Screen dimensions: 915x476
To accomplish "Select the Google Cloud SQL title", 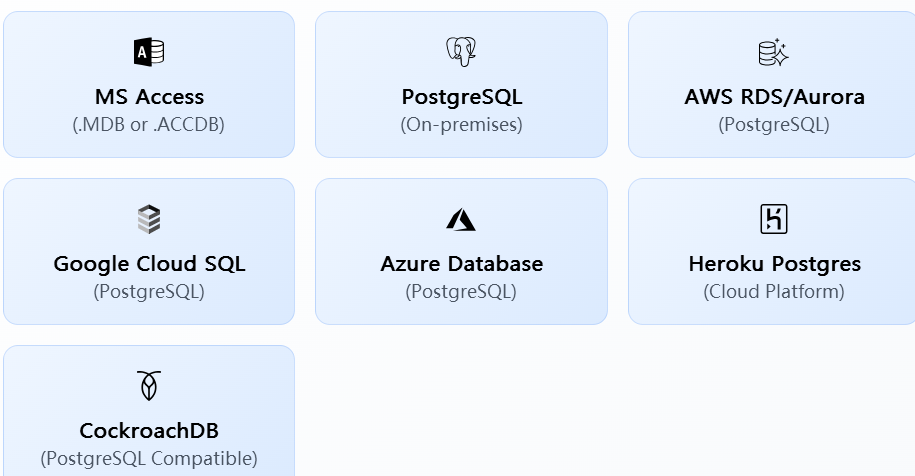I will click(149, 264).
